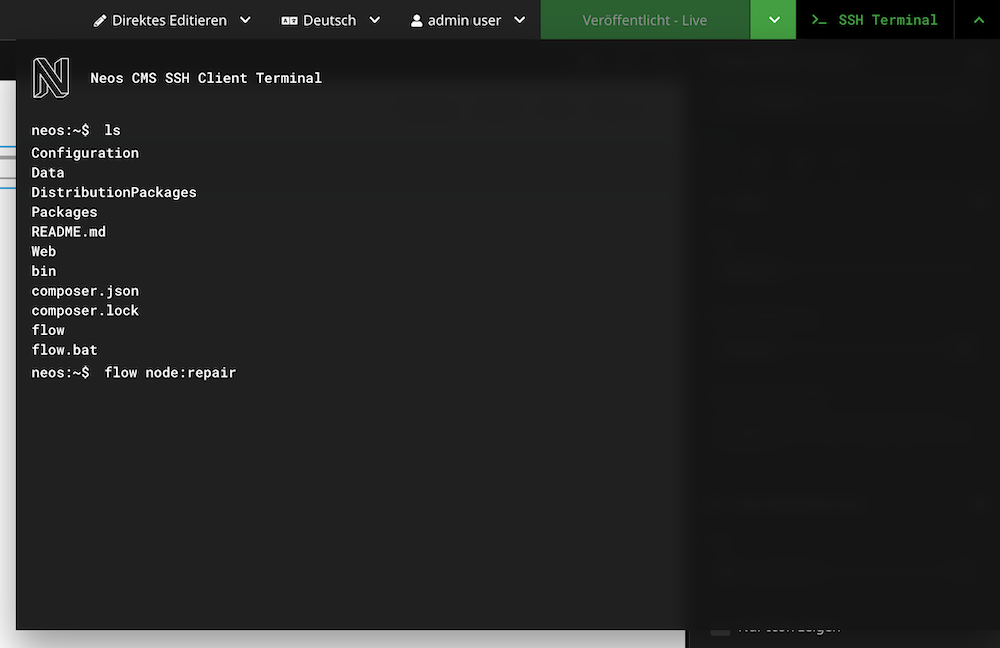Select the flow file entry
This screenshot has width=1000, height=648.
point(48,330)
